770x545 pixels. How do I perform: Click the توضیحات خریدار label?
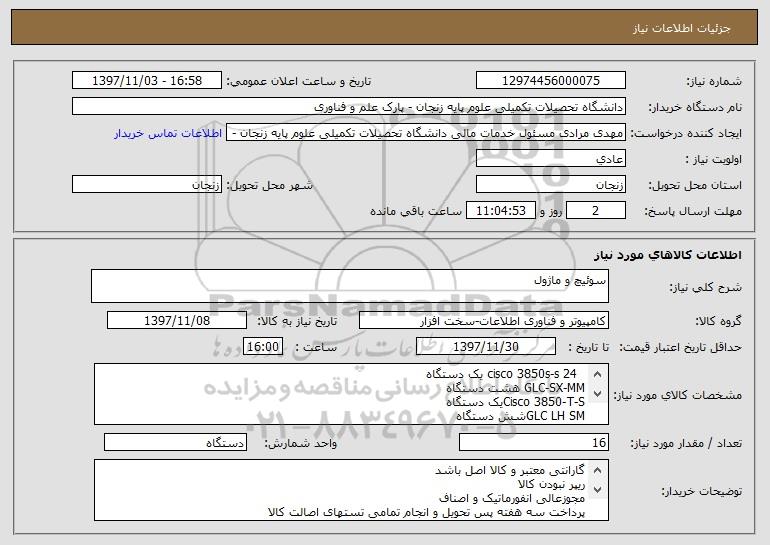click(701, 491)
